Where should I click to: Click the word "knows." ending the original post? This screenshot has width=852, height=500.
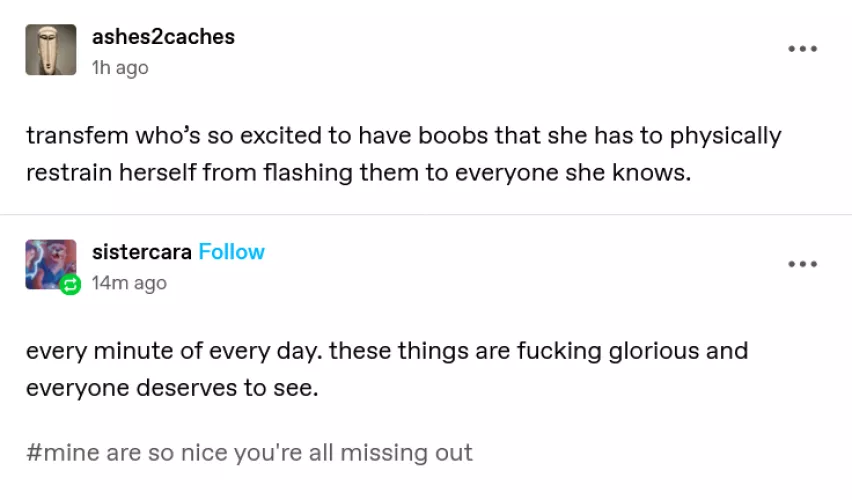click(655, 172)
